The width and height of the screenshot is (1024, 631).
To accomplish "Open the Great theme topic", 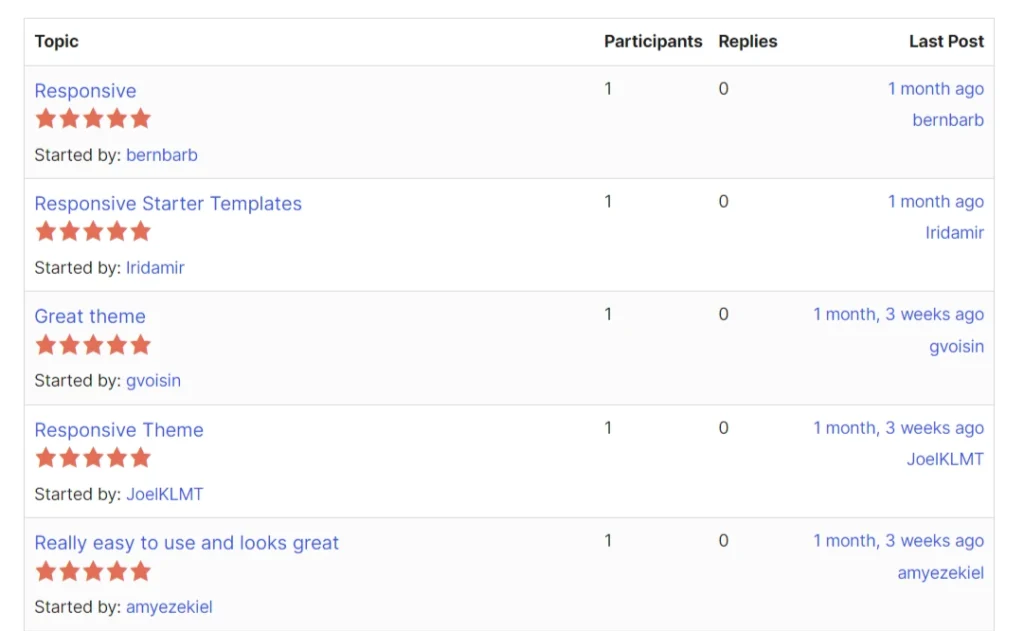I will tap(90, 317).
